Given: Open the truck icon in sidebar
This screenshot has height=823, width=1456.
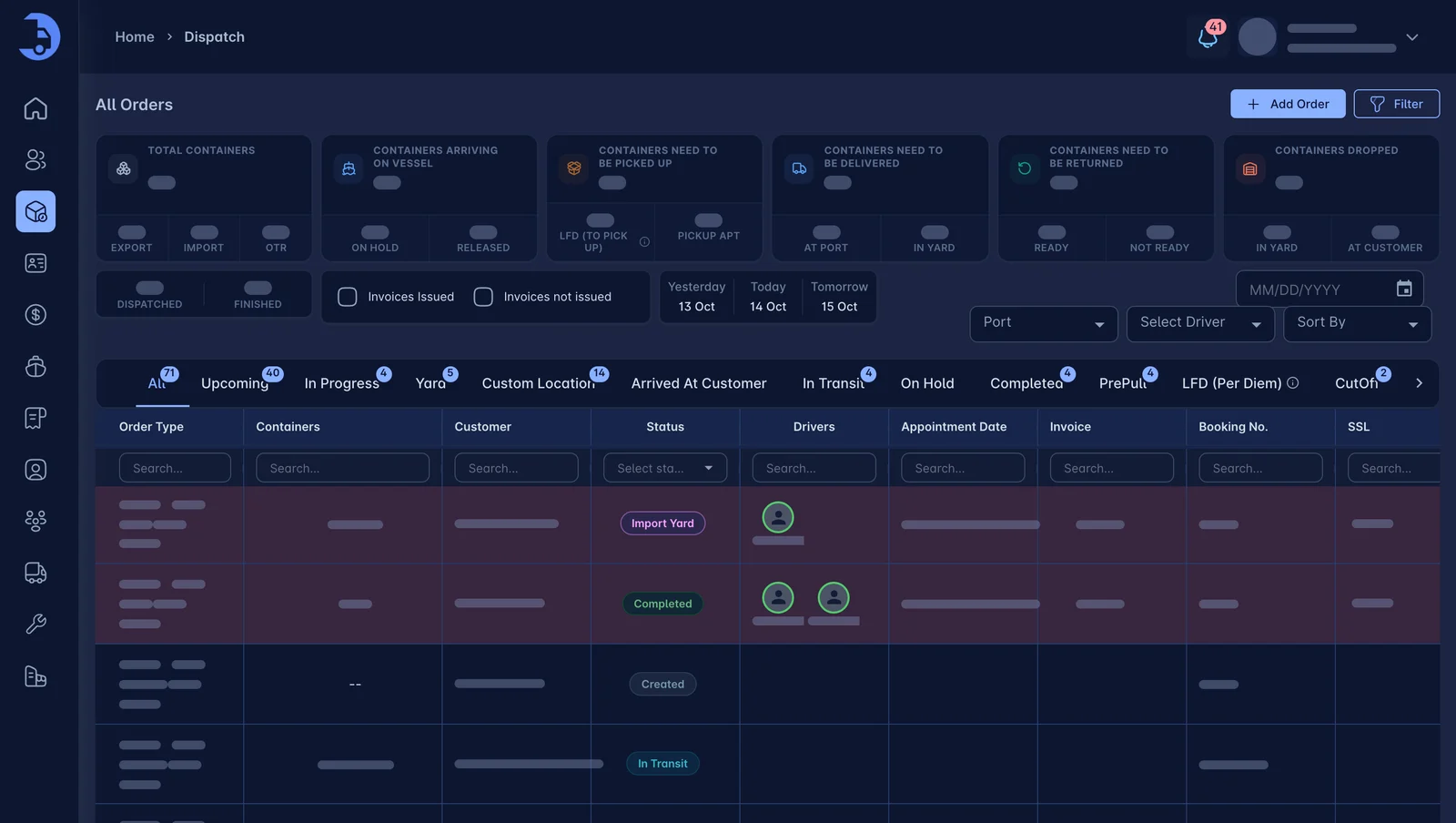Looking at the screenshot, I should pos(35,573).
